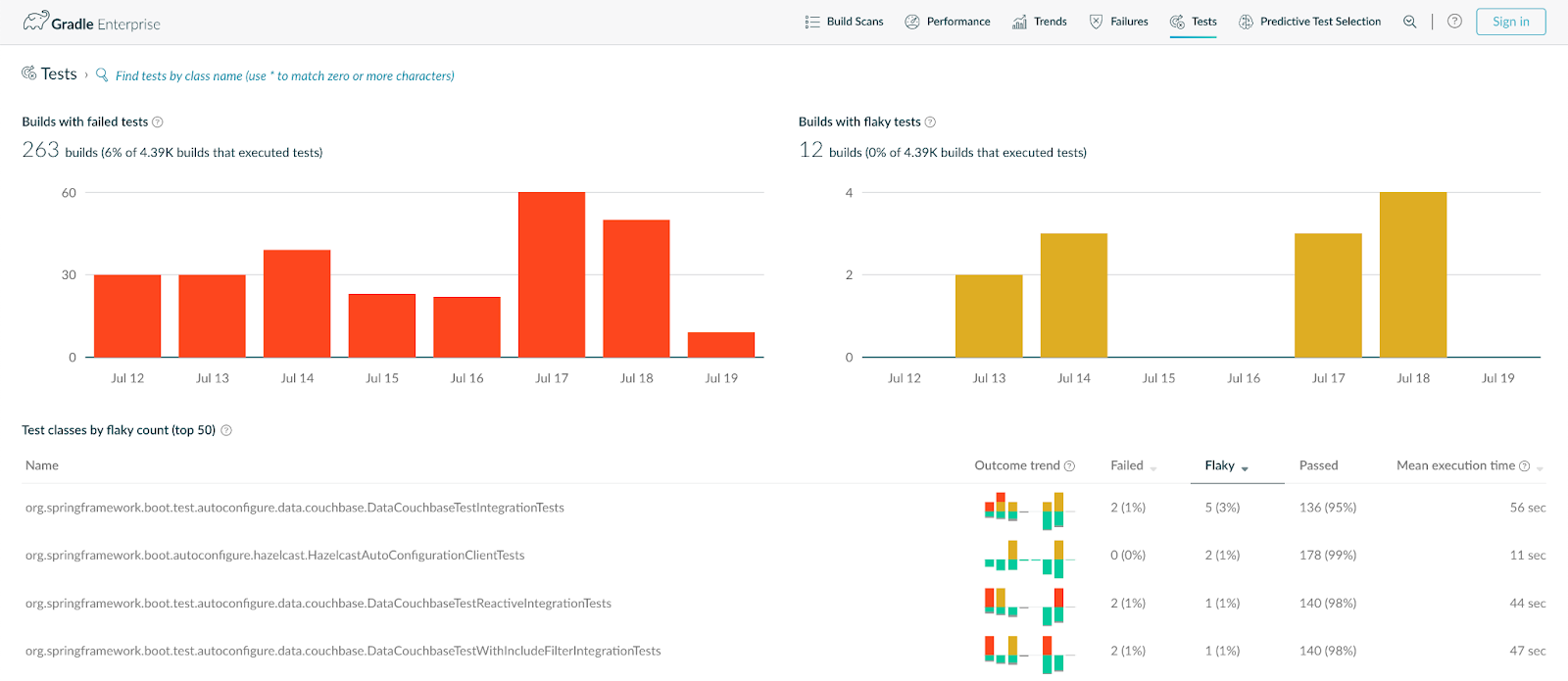Click info icon next to Outcome trend

click(x=1069, y=466)
